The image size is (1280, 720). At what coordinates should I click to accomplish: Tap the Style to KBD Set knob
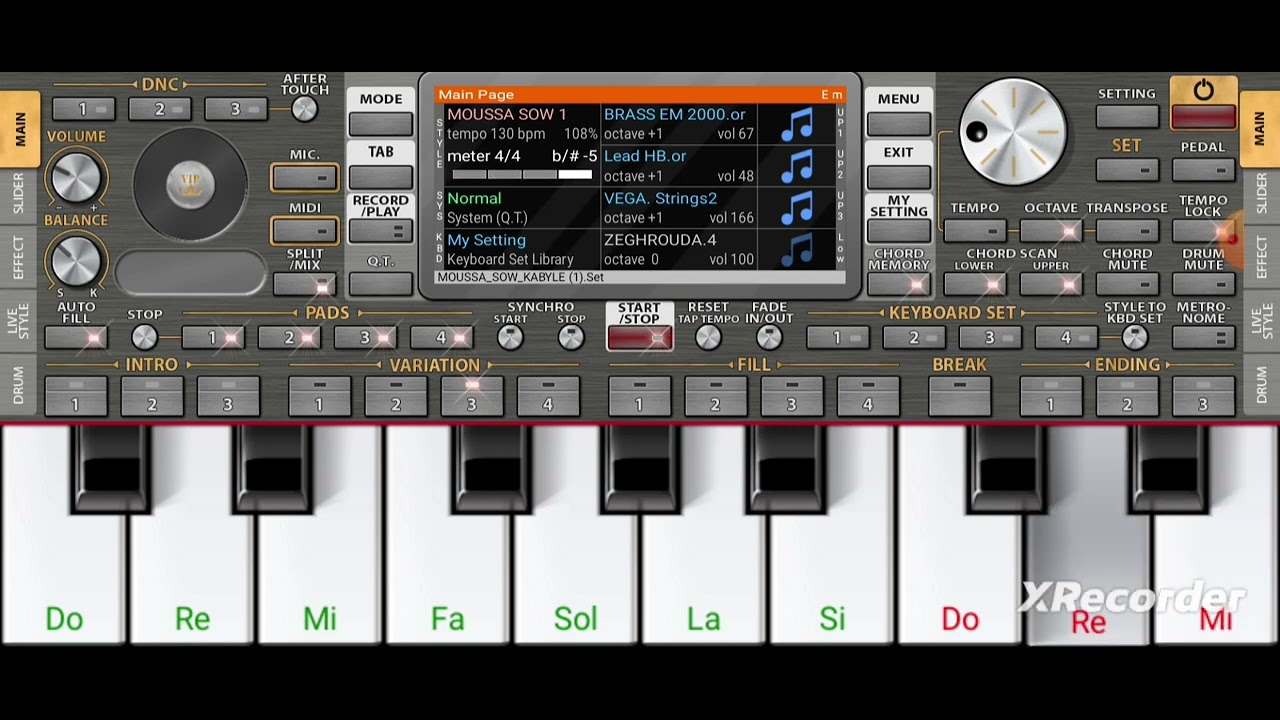(1134, 337)
